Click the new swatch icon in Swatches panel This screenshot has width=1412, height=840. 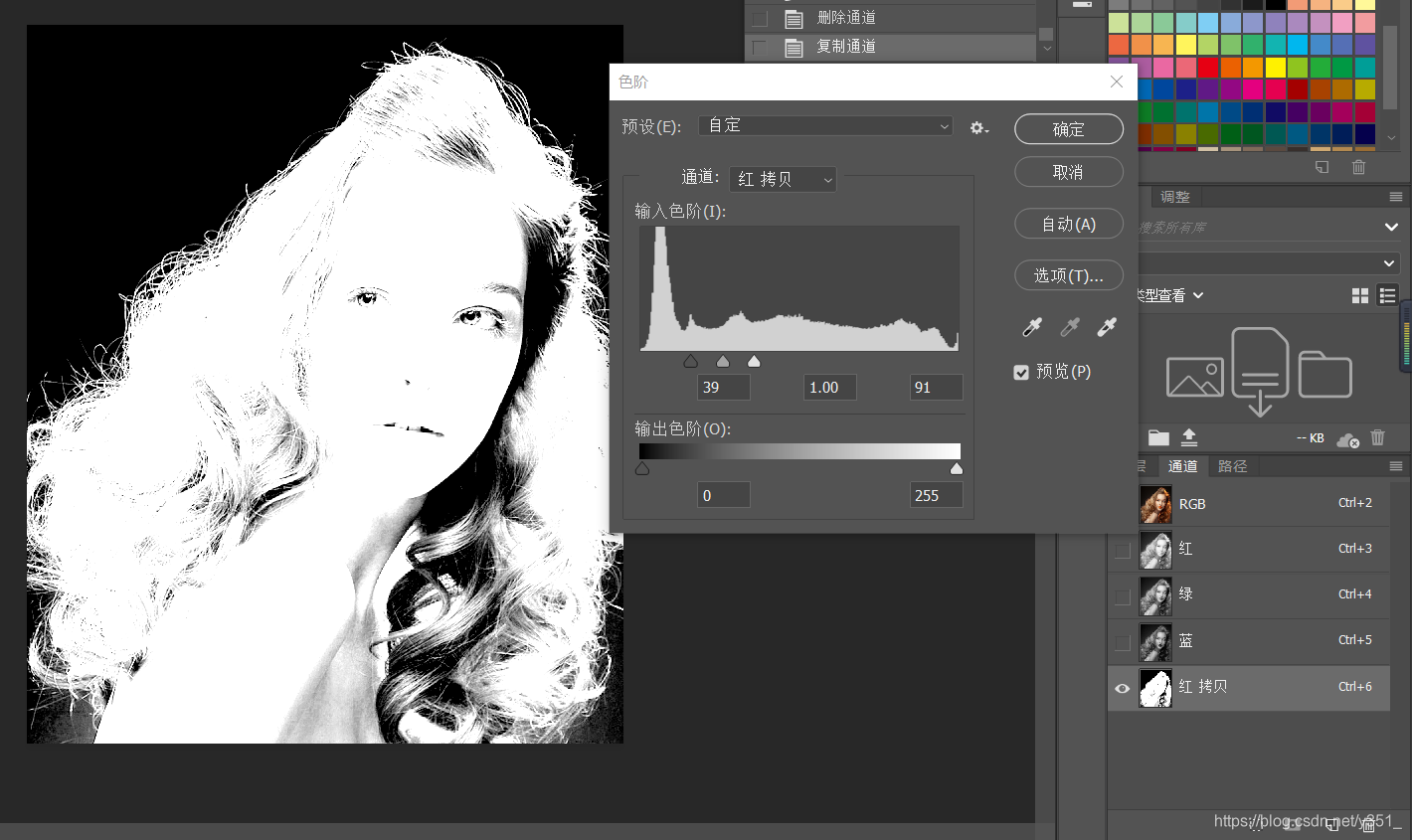[x=1322, y=167]
